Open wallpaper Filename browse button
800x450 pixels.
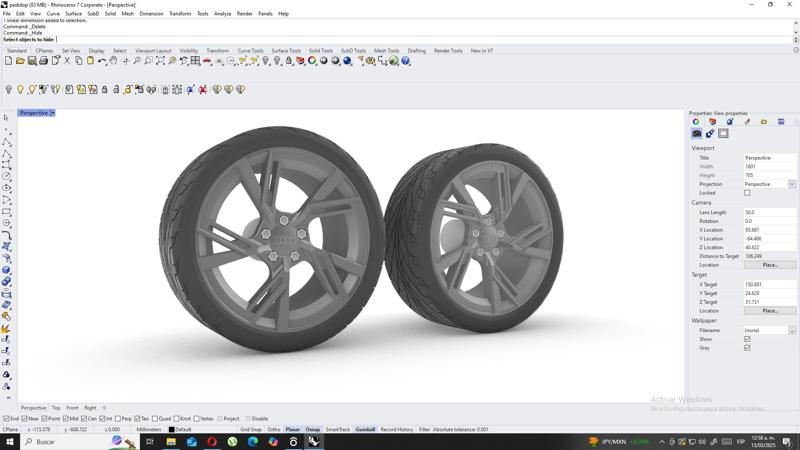(x=791, y=330)
